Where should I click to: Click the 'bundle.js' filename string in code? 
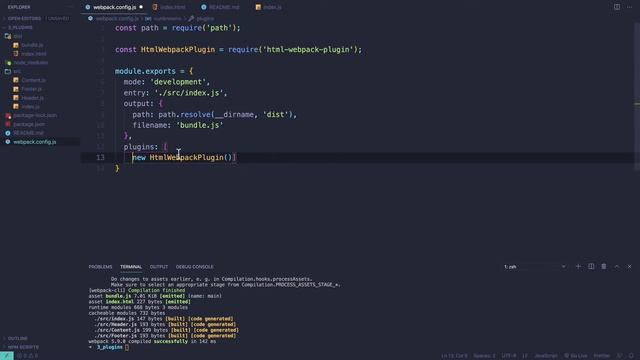pyautogui.click(x=200, y=125)
